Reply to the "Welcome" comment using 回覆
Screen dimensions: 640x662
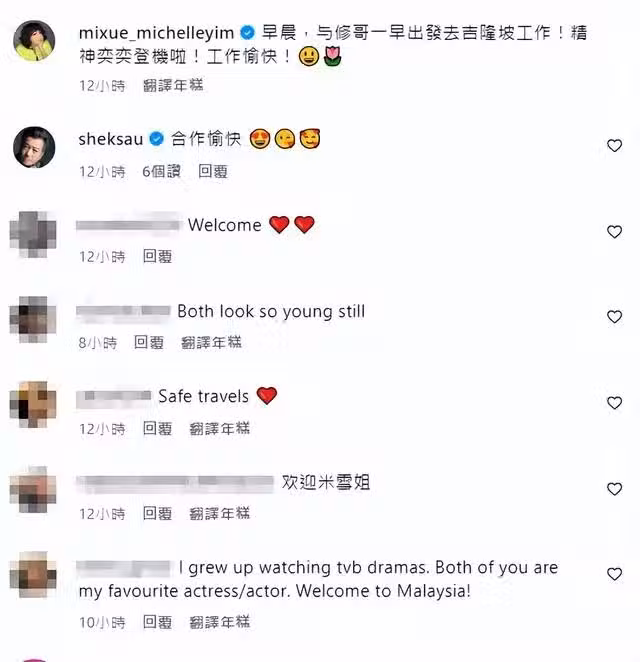157,256
